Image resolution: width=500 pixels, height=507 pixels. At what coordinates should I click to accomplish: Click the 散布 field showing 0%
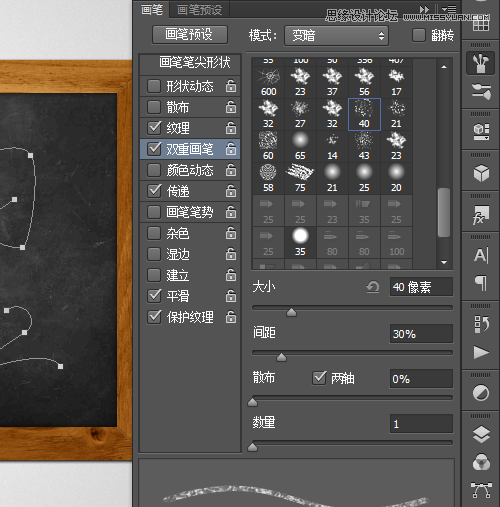[x=421, y=379]
